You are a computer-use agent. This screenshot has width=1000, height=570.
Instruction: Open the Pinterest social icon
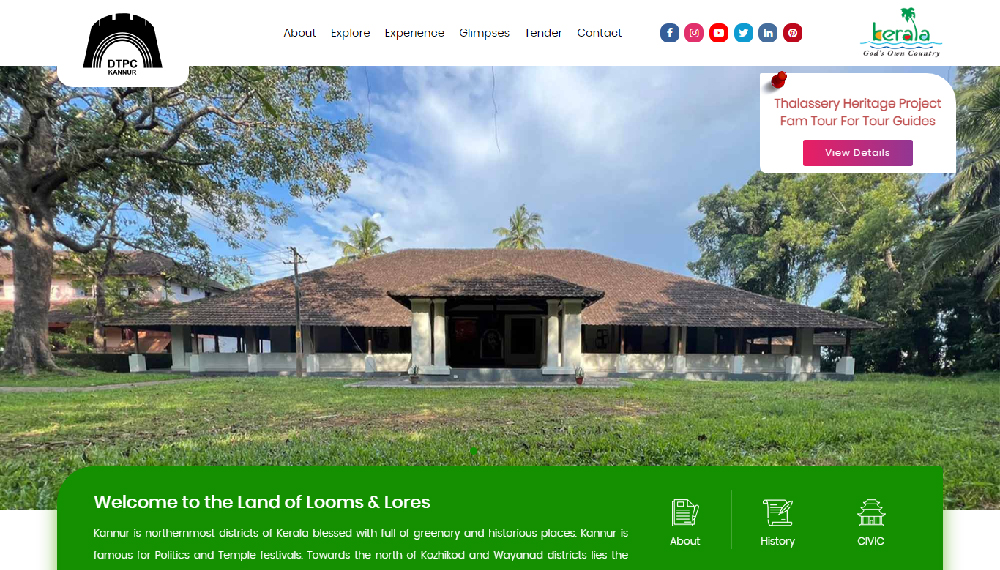[792, 33]
